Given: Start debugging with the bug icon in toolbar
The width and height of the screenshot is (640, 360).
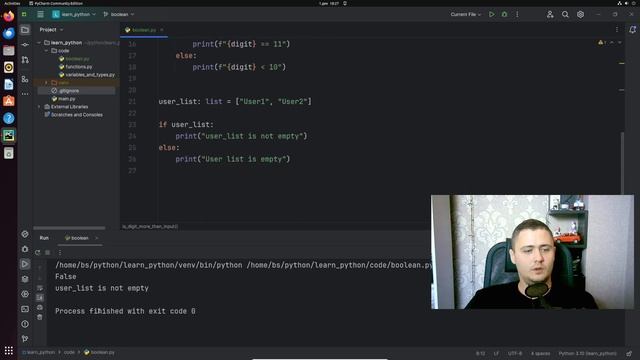Looking at the screenshot, I should point(504,14).
